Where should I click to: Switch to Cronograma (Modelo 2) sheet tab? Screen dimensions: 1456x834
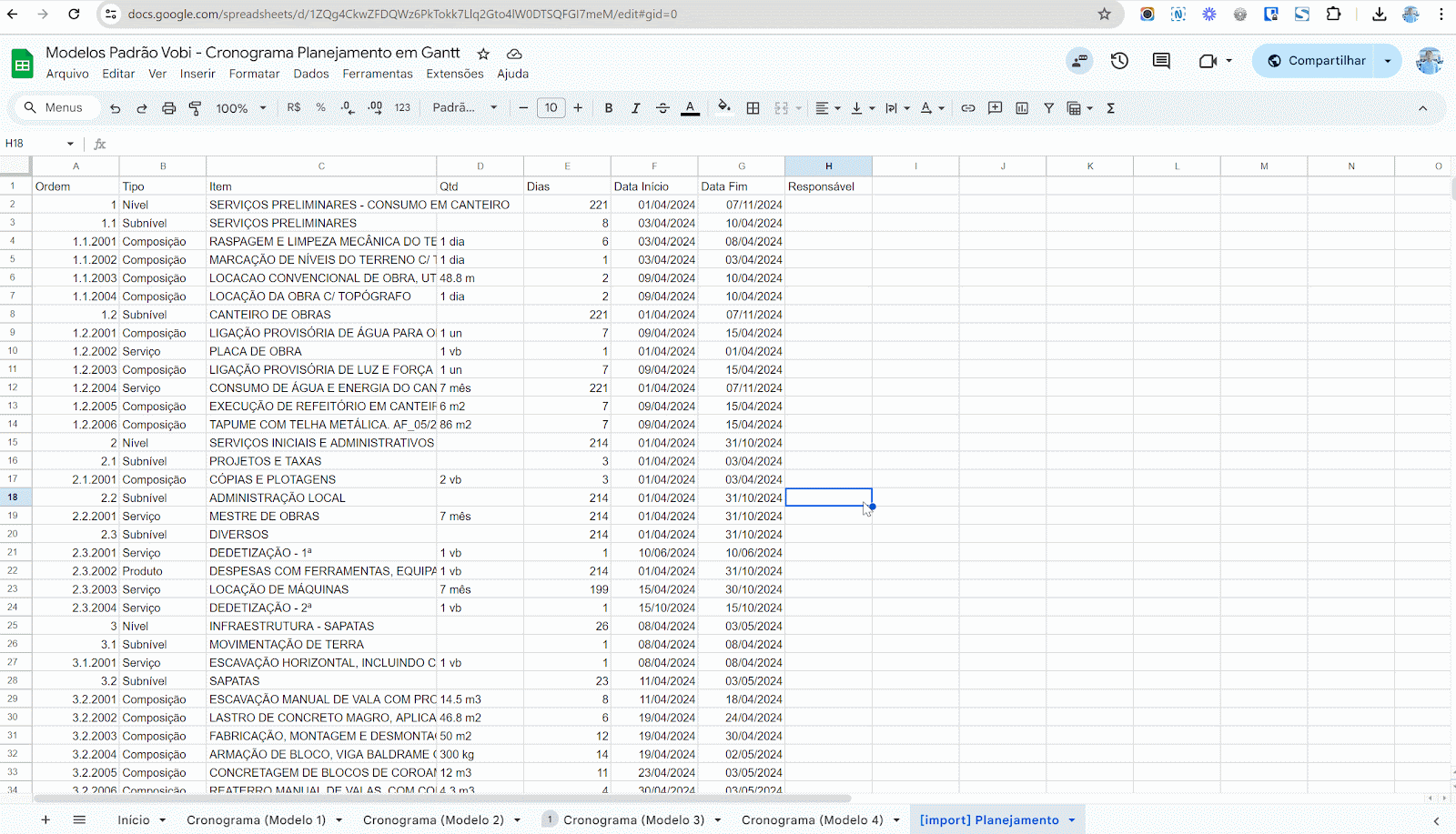tap(433, 819)
